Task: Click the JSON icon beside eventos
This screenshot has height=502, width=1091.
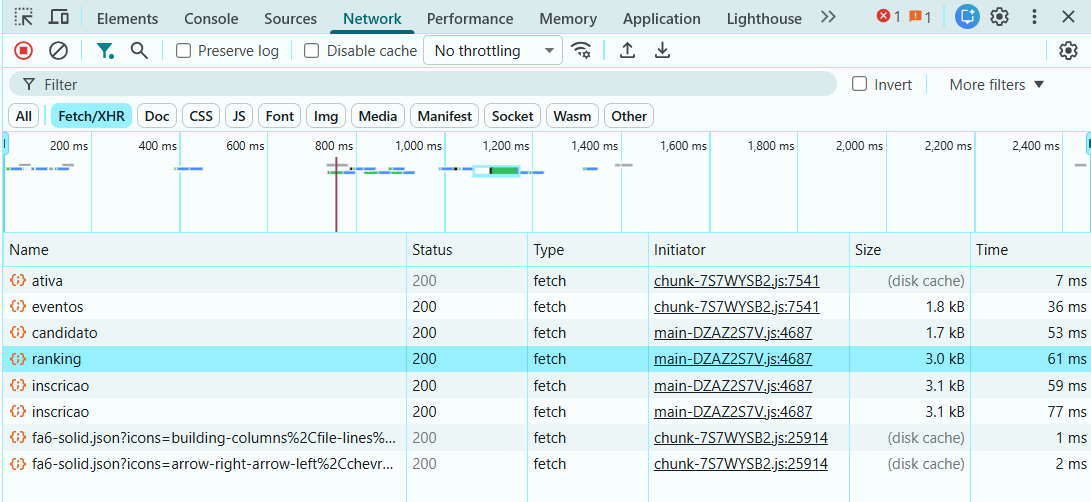Action: coord(17,306)
